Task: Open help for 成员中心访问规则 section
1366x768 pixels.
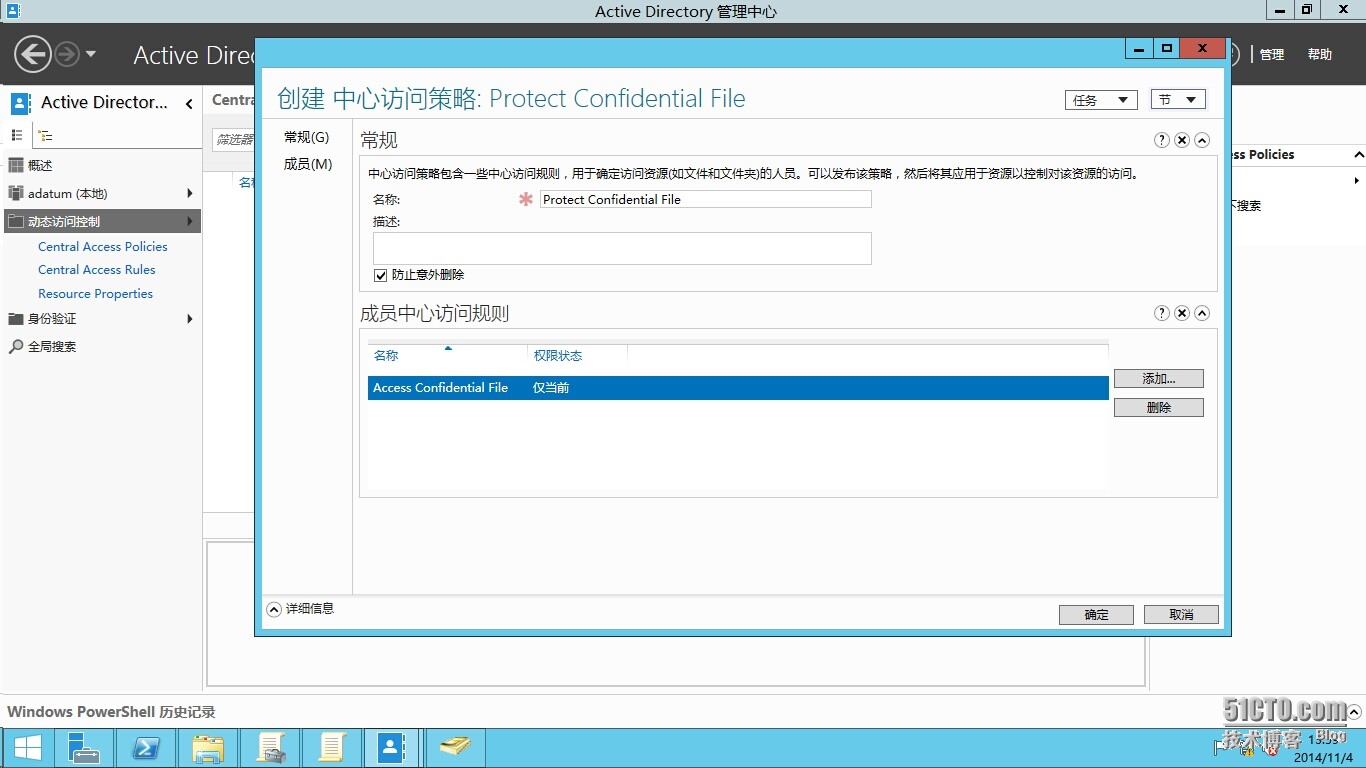Action: point(1162,313)
